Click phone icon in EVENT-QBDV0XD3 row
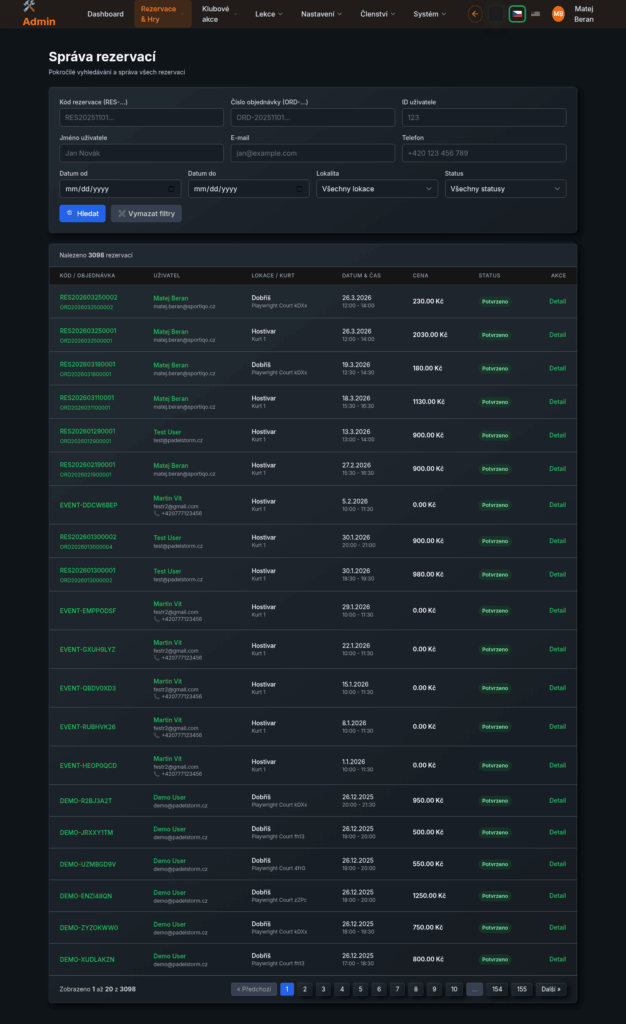The image size is (626, 1024). tap(157, 696)
